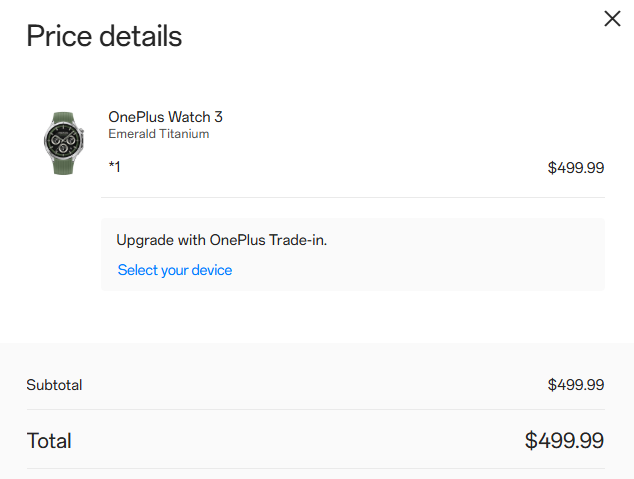This screenshot has width=634, height=479.
Task: Click the item price beside the quantity
Action: (575, 168)
